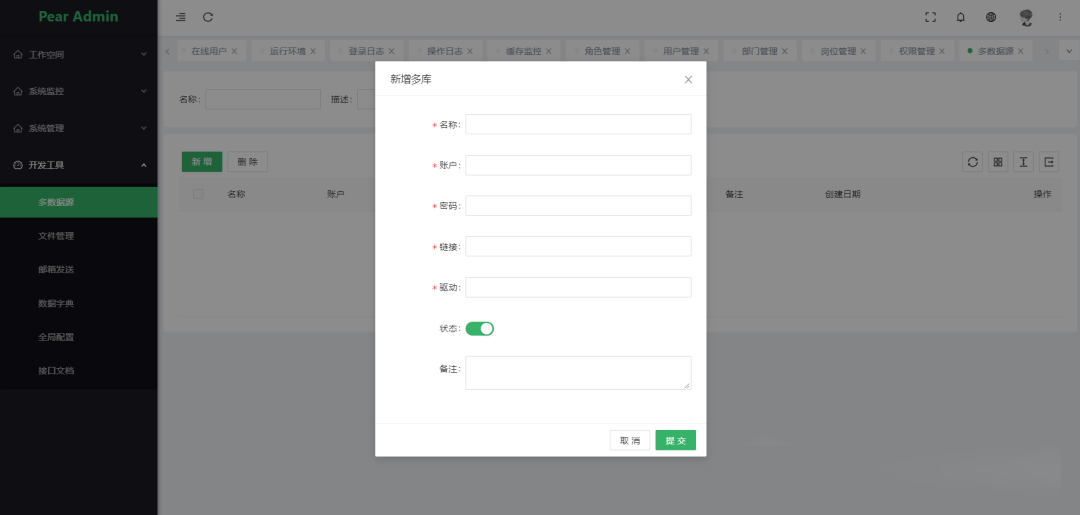Click the 删除 button
This screenshot has width=1080, height=515.
pyautogui.click(x=247, y=162)
